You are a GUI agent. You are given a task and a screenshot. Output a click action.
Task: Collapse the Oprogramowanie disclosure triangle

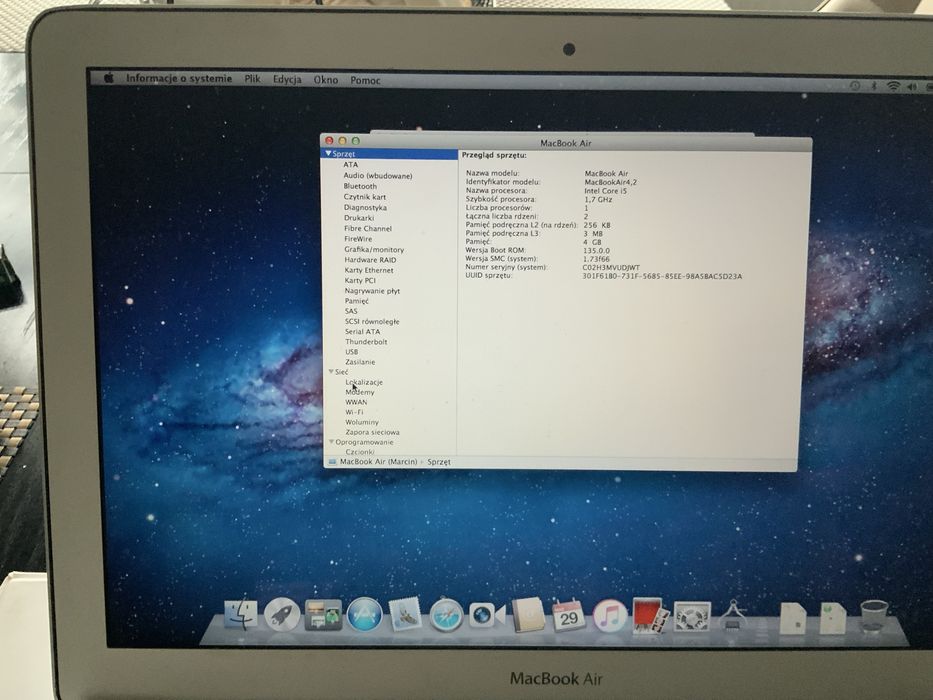pos(332,442)
